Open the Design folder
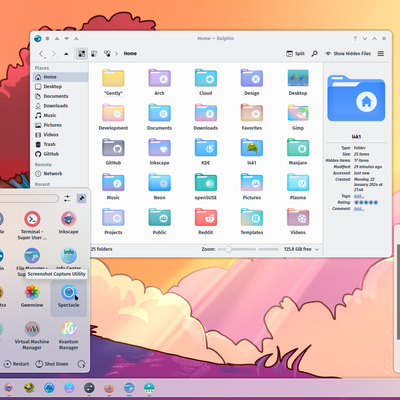 click(x=252, y=82)
